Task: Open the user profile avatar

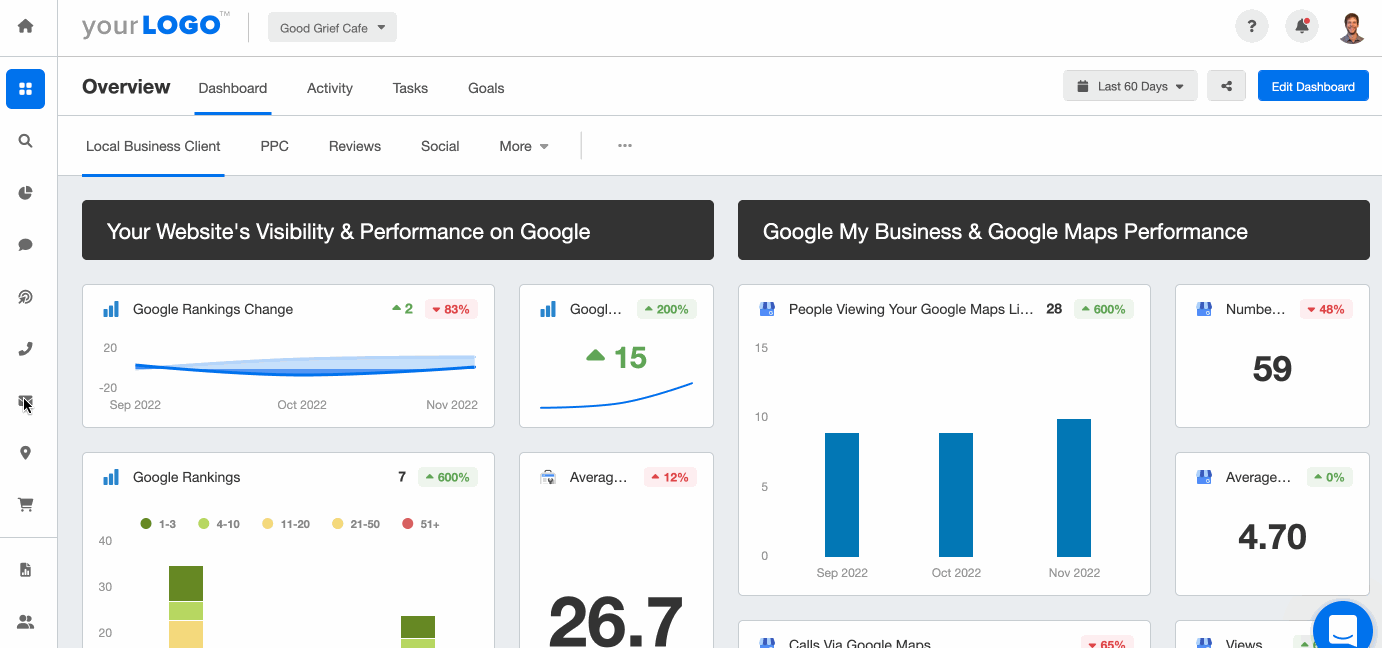Action: click(x=1352, y=27)
